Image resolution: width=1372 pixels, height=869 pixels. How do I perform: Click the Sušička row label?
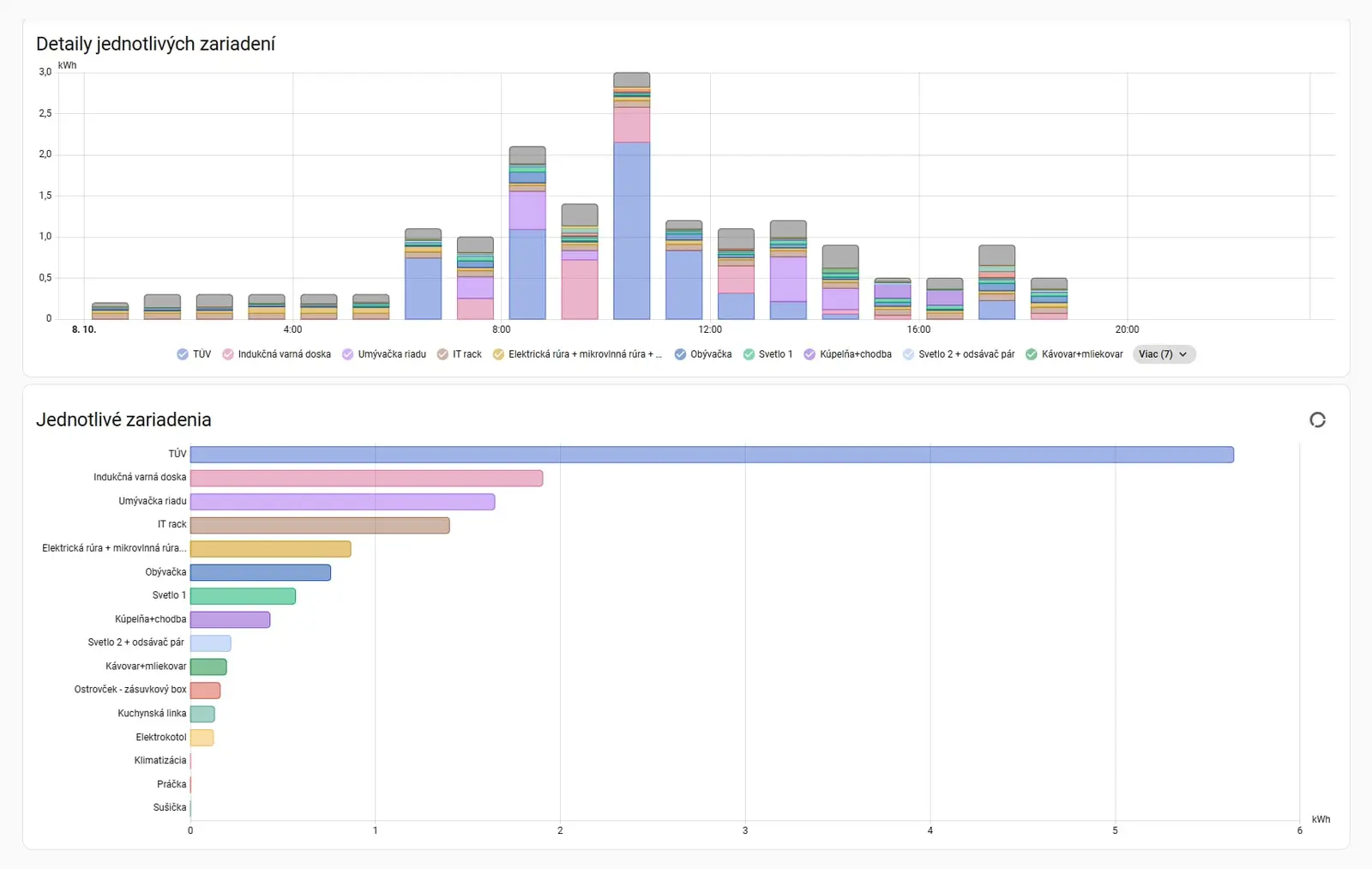pyautogui.click(x=170, y=808)
